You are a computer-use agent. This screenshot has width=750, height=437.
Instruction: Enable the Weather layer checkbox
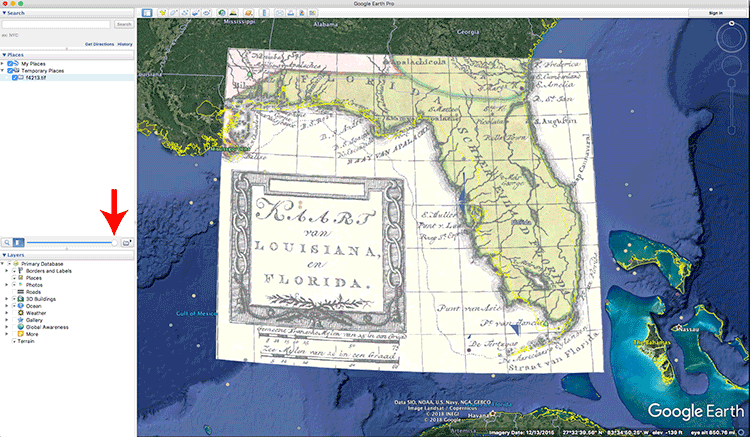14,313
